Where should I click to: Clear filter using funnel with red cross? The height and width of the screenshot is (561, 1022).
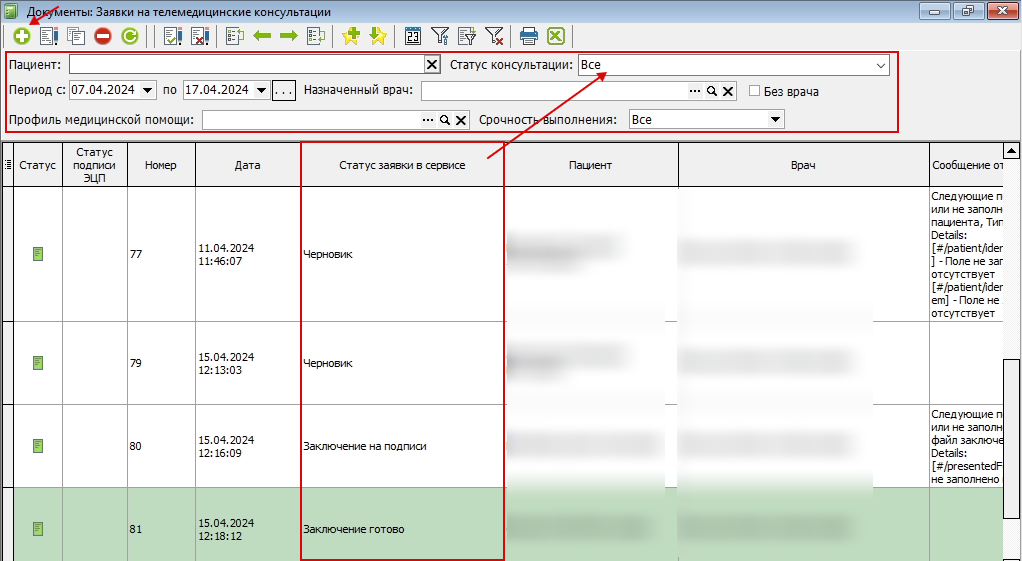coord(494,36)
